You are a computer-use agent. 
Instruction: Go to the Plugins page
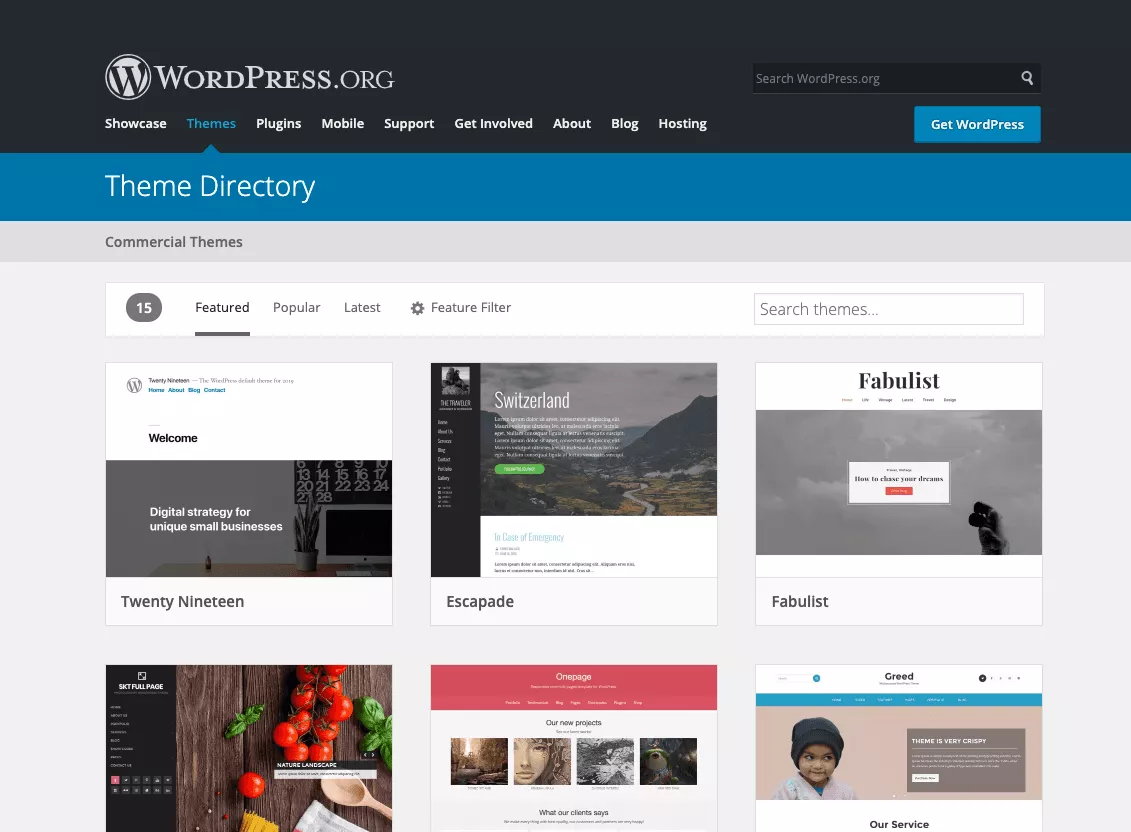tap(278, 123)
